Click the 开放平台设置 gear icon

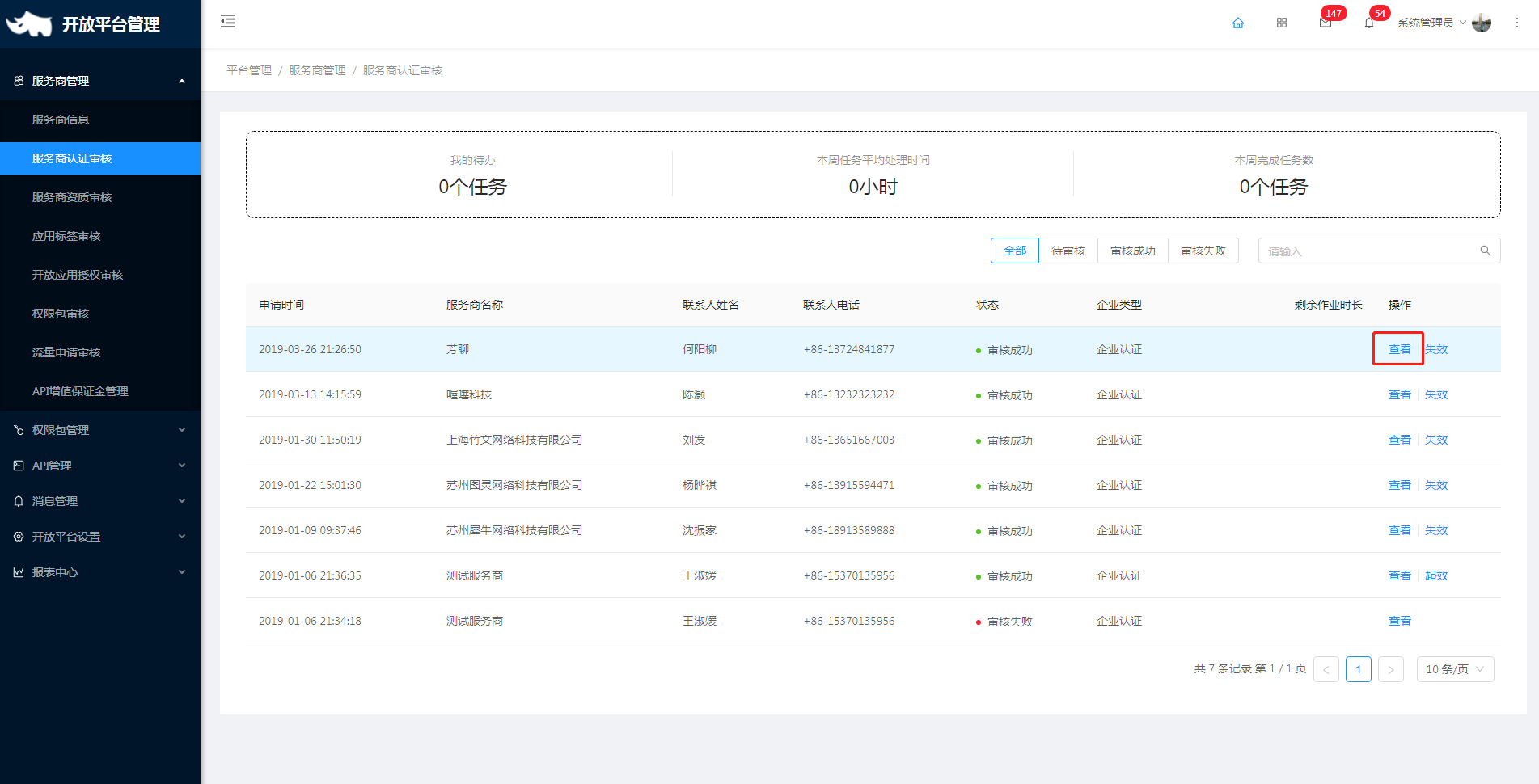19,537
